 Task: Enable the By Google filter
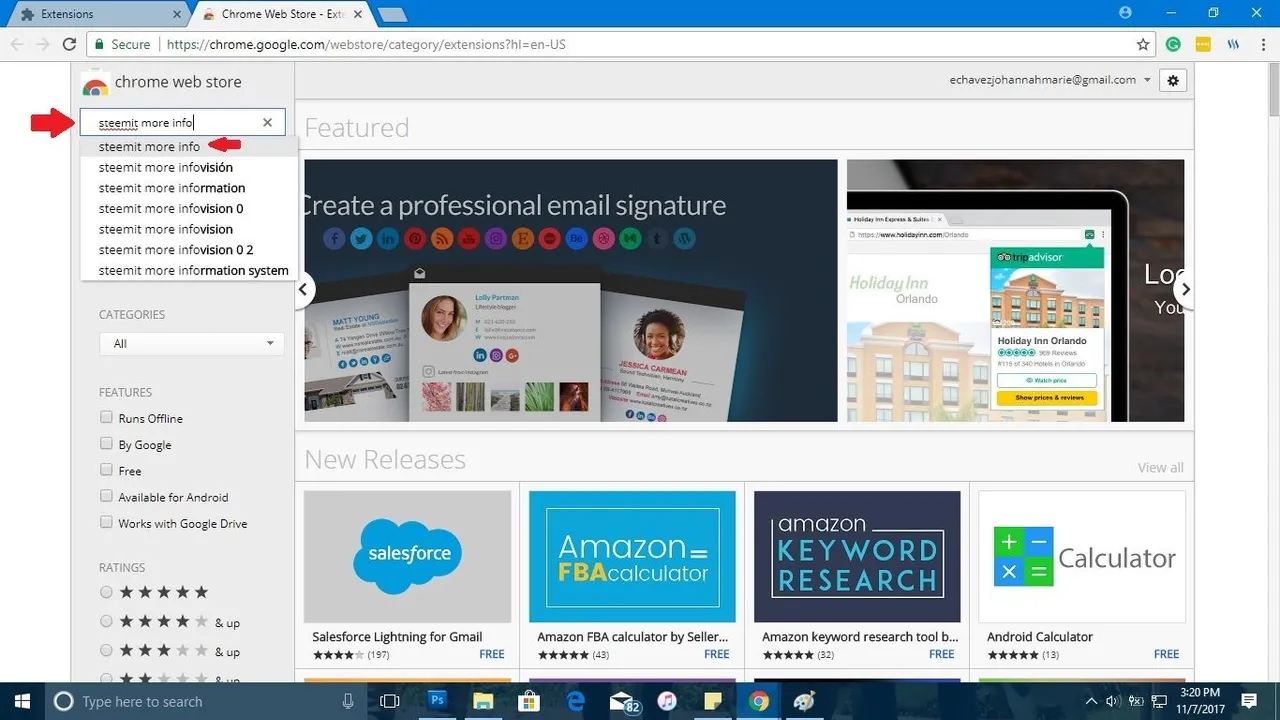[106, 443]
